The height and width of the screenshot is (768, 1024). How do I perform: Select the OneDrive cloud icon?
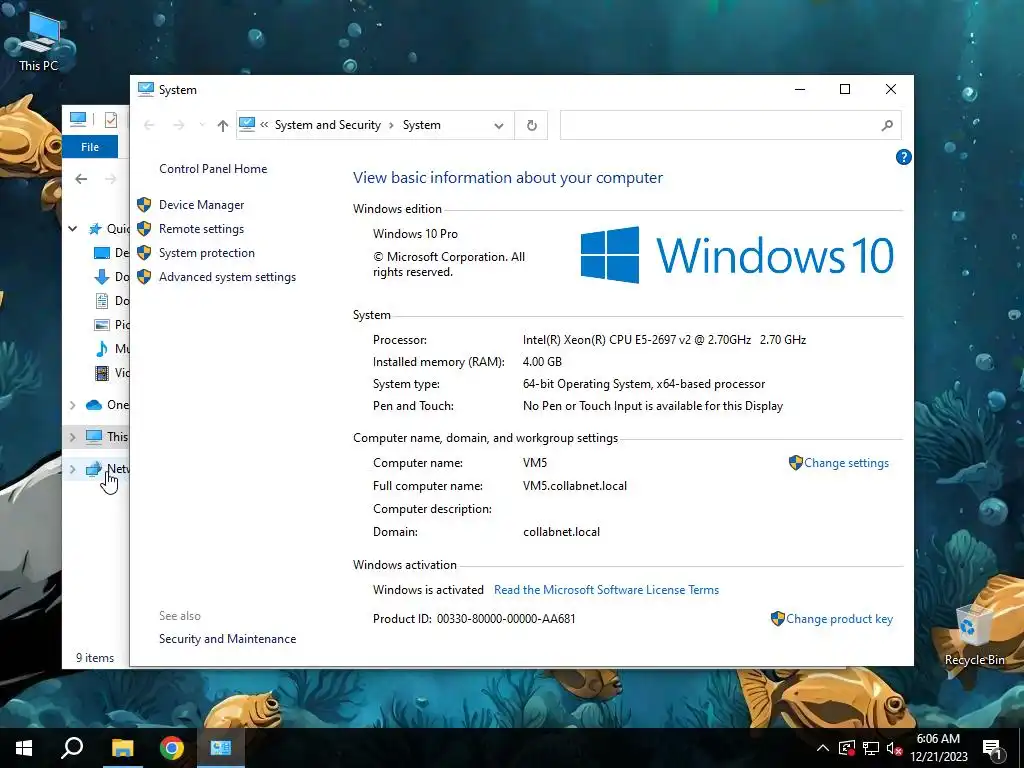pos(94,405)
